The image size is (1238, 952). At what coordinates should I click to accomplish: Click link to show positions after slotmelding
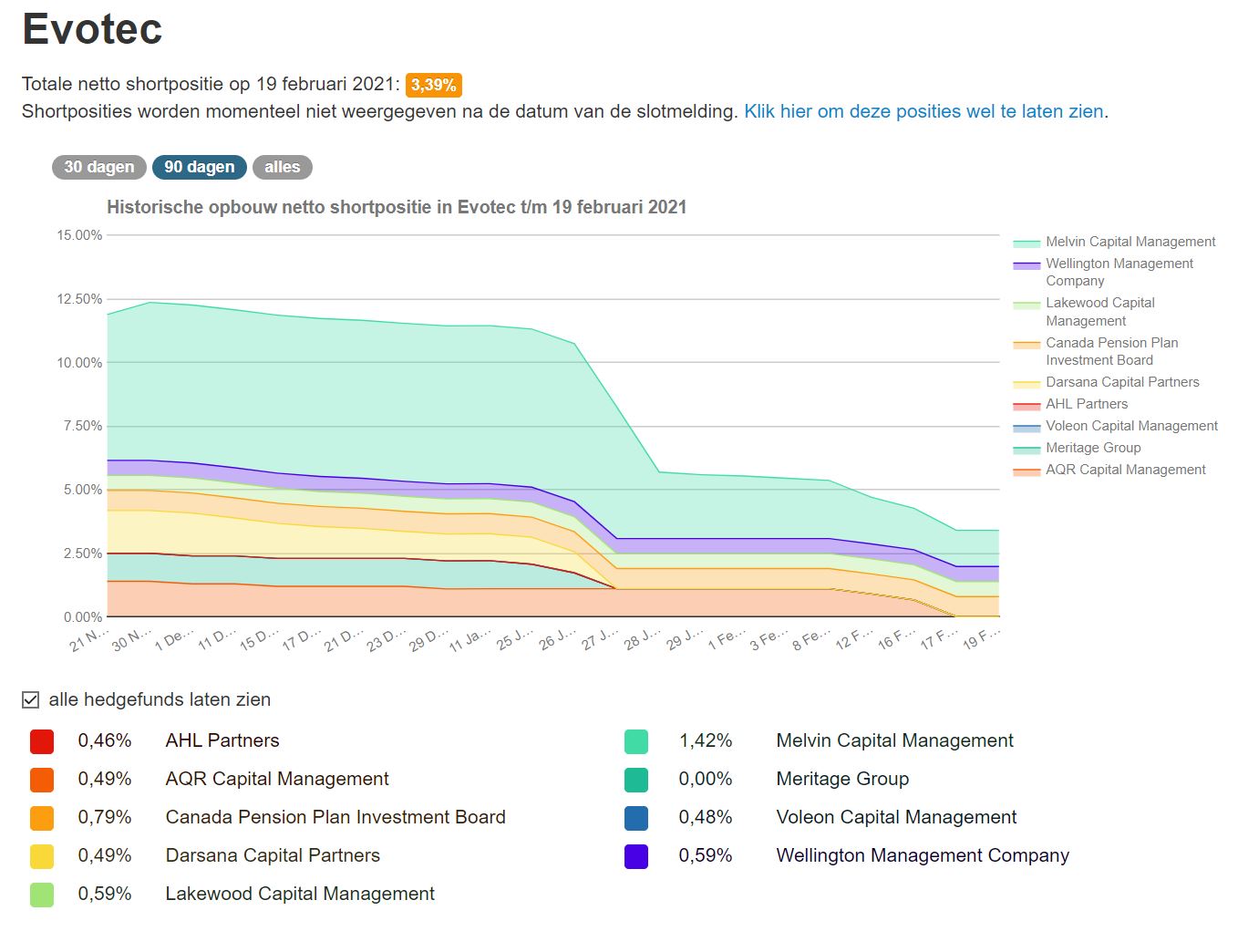923,111
